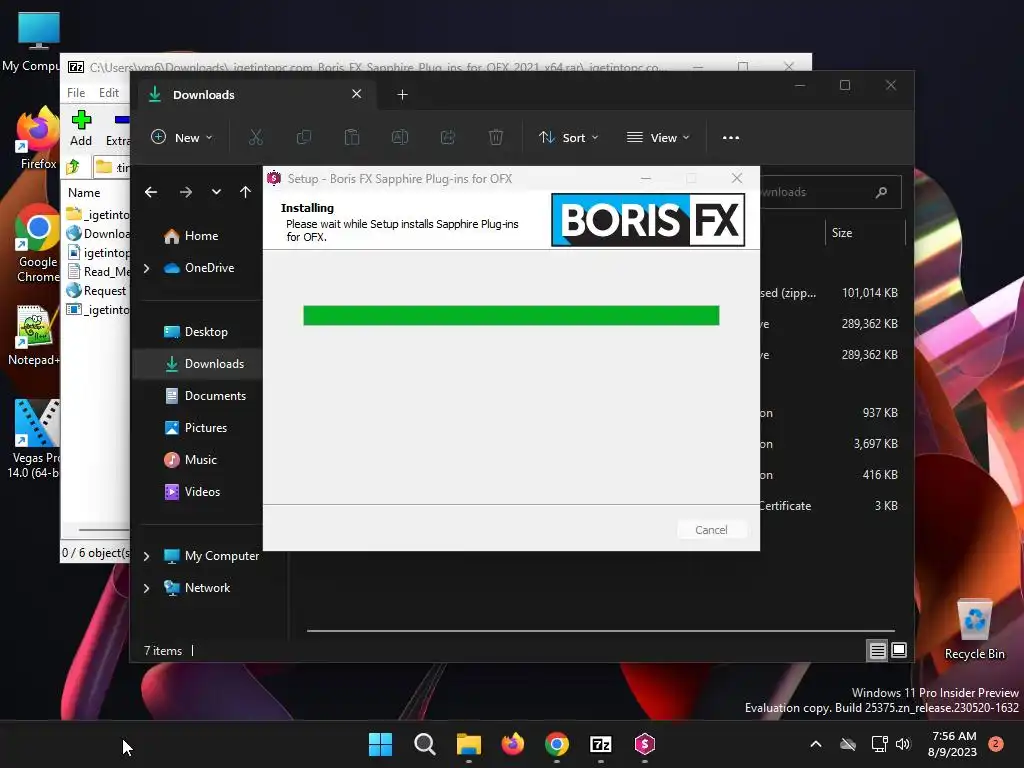
Task: Open Pictures folder in sidebar
Action: coord(196,428)
